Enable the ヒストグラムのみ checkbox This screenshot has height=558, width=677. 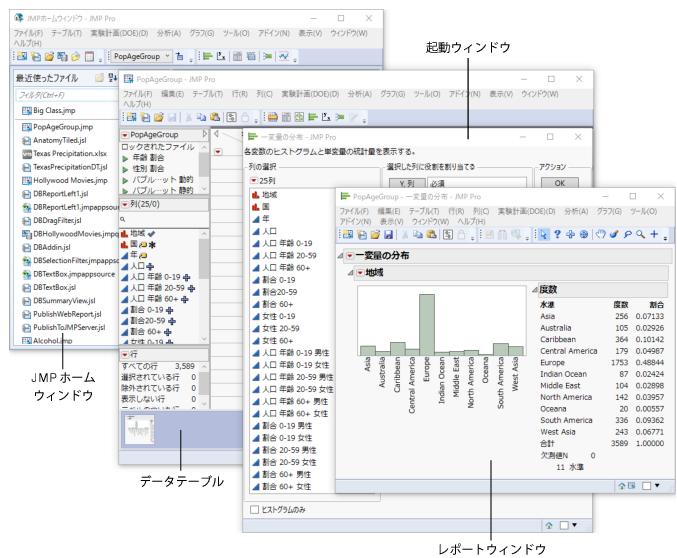point(254,509)
